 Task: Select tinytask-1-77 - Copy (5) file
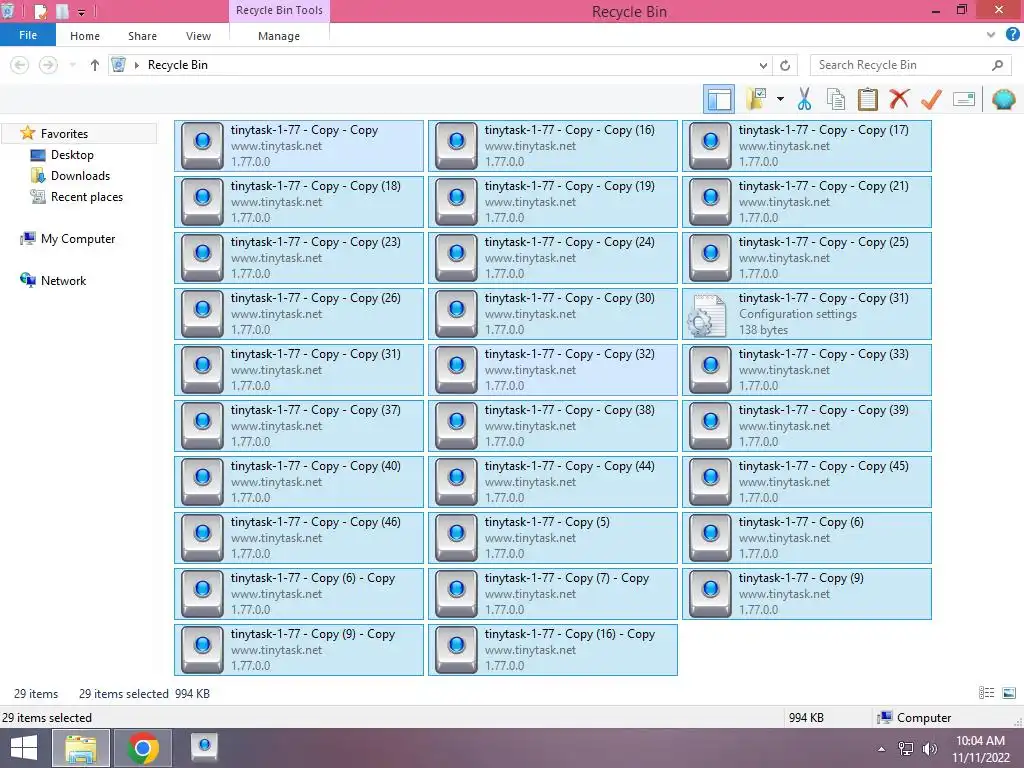[552, 538]
